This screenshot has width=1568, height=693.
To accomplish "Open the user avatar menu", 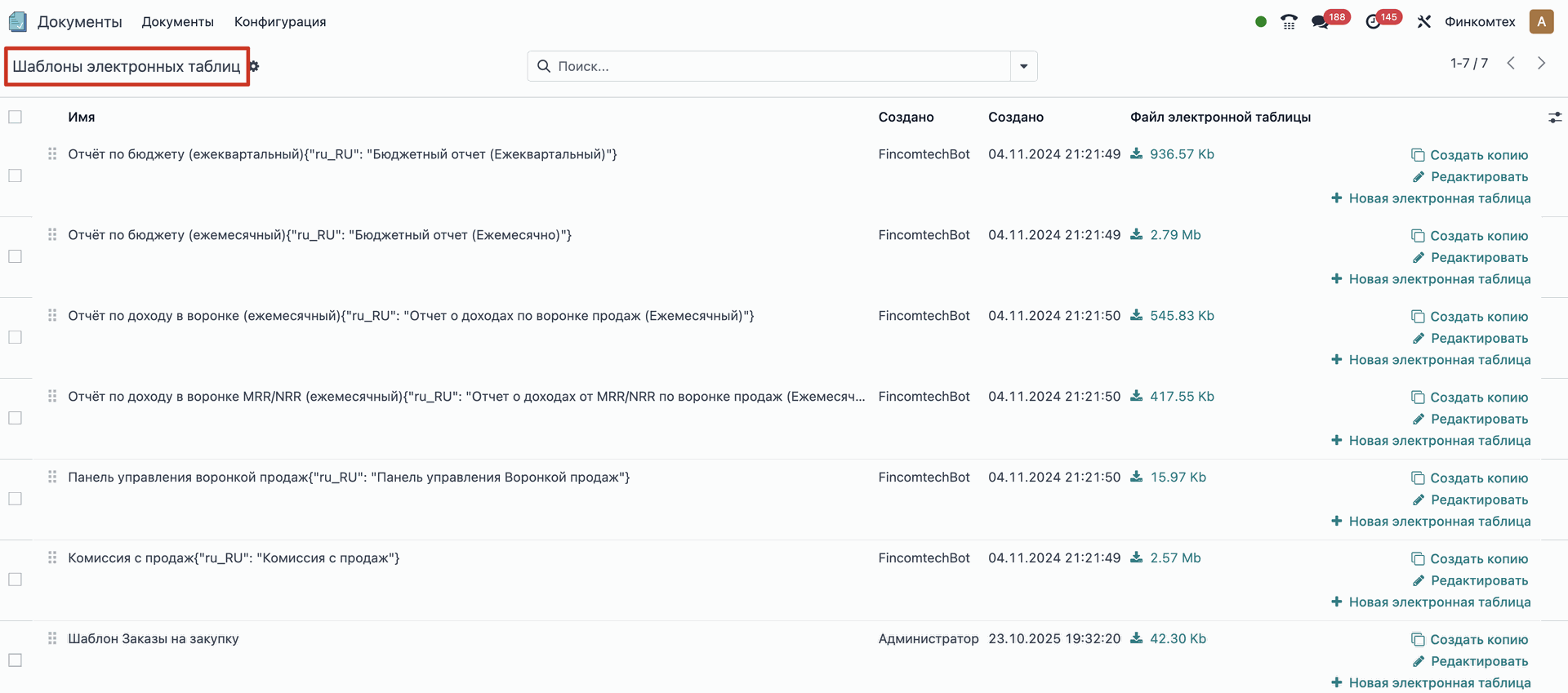I will tap(1541, 22).
